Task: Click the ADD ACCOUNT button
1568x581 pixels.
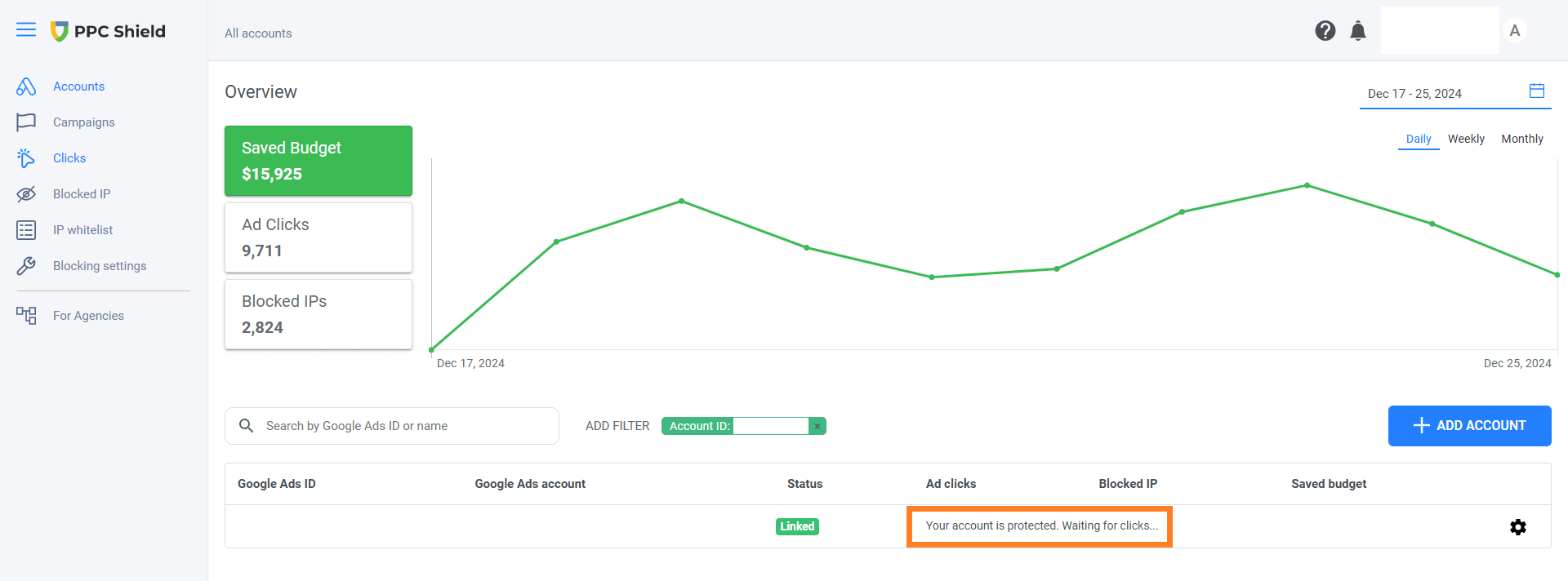Action: 1469,426
